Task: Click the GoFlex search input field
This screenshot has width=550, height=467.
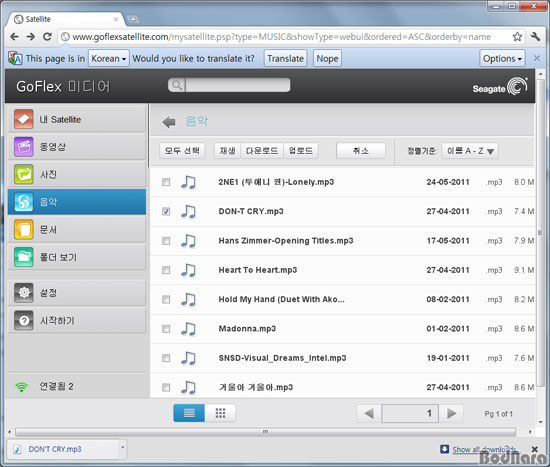Action: coord(237,85)
